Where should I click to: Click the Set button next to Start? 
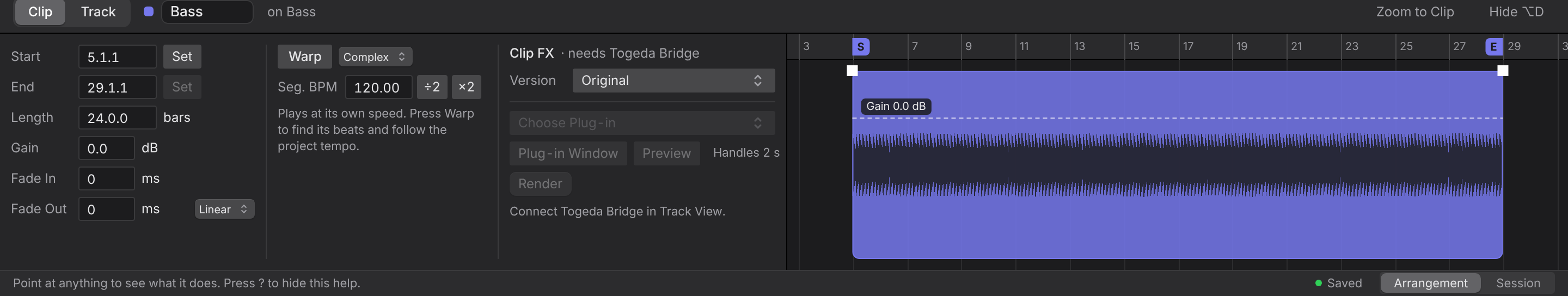(x=182, y=57)
